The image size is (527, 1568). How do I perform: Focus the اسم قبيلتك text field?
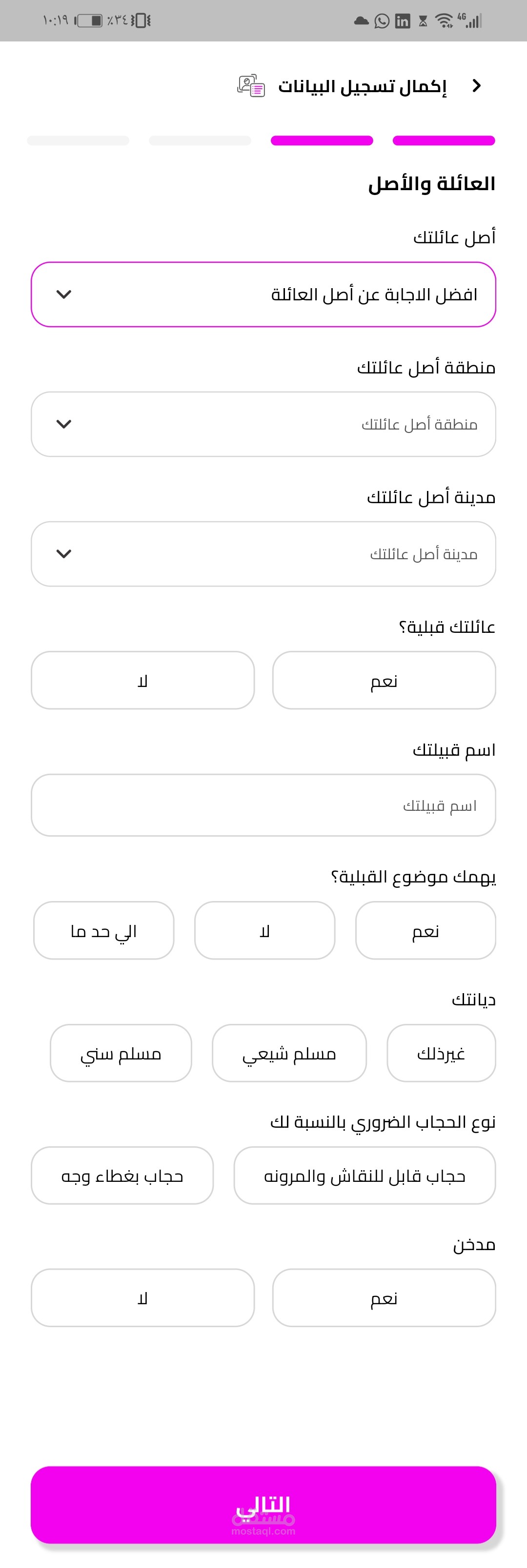263,805
